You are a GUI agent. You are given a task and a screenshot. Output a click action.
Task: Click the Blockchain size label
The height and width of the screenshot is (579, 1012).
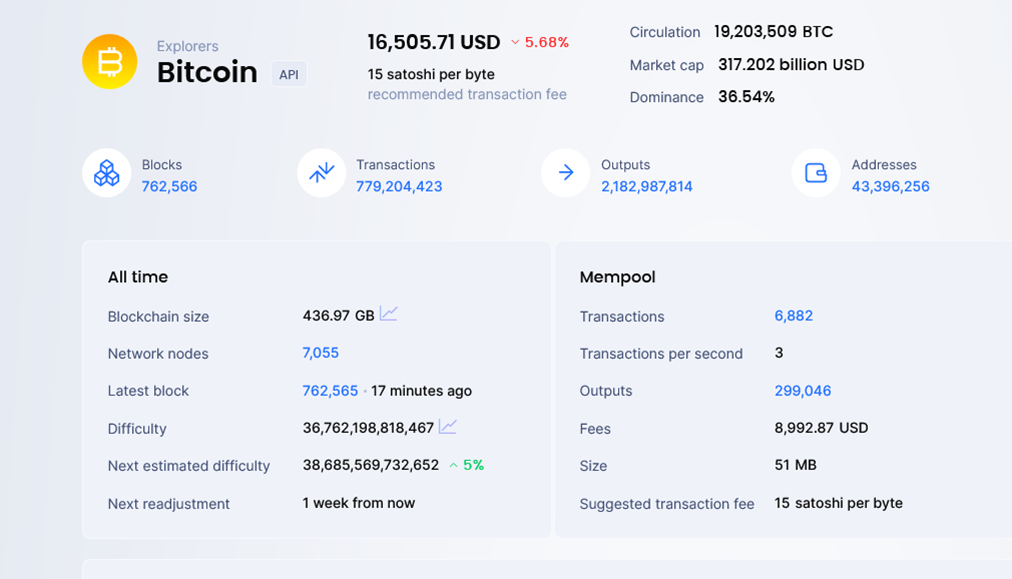pyautogui.click(x=158, y=317)
